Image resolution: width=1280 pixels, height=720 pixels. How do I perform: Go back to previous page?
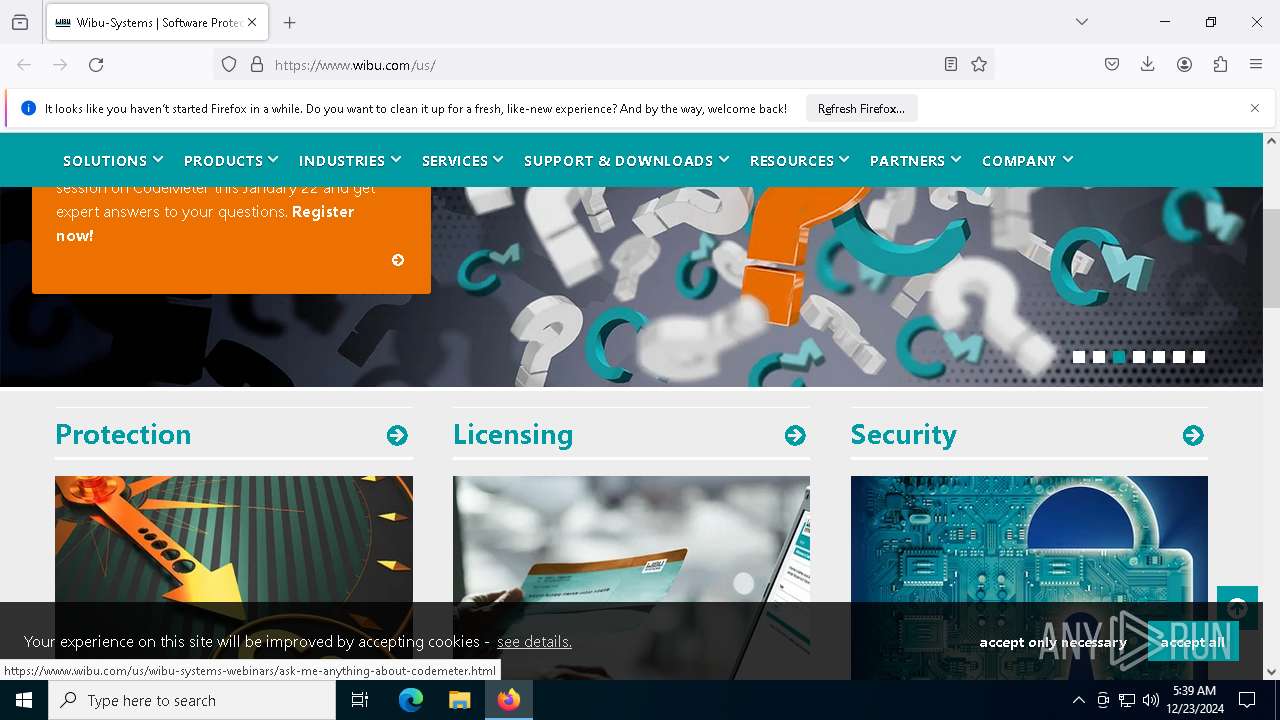click(x=24, y=65)
